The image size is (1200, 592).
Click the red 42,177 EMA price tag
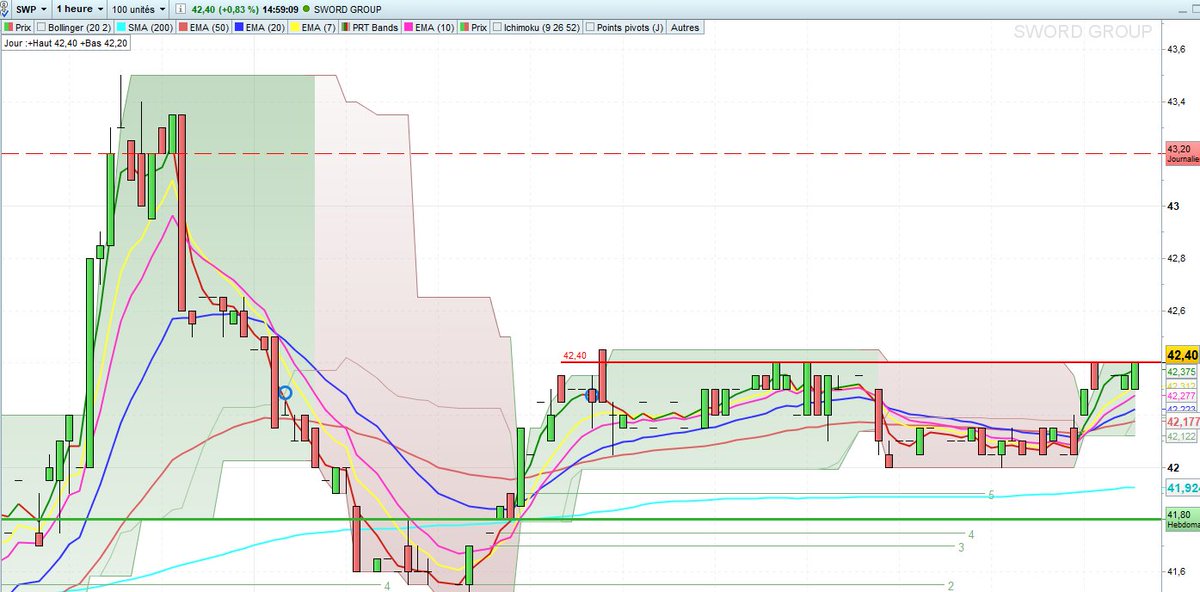(1182, 422)
